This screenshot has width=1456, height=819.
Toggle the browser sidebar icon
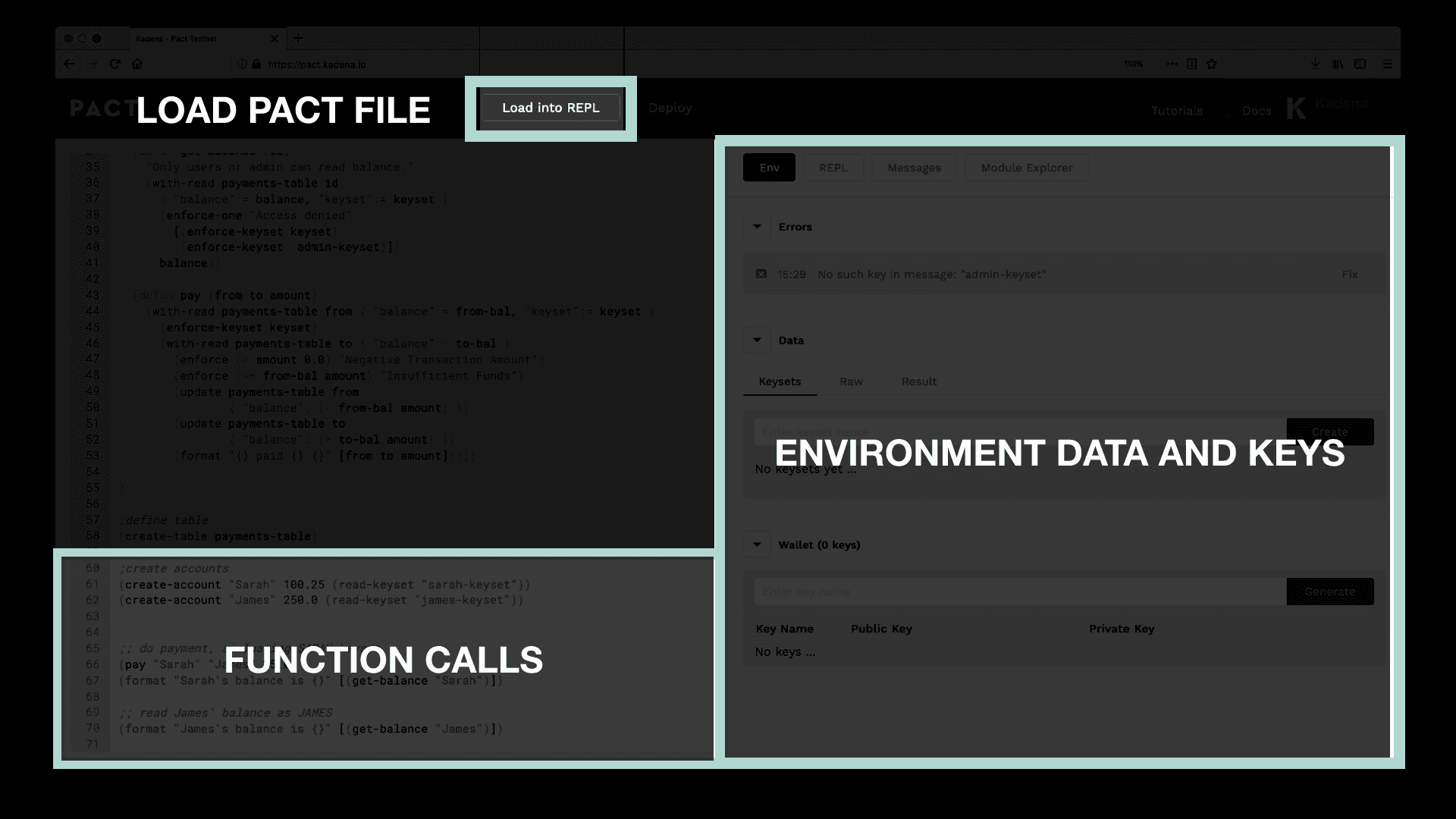(x=1360, y=64)
